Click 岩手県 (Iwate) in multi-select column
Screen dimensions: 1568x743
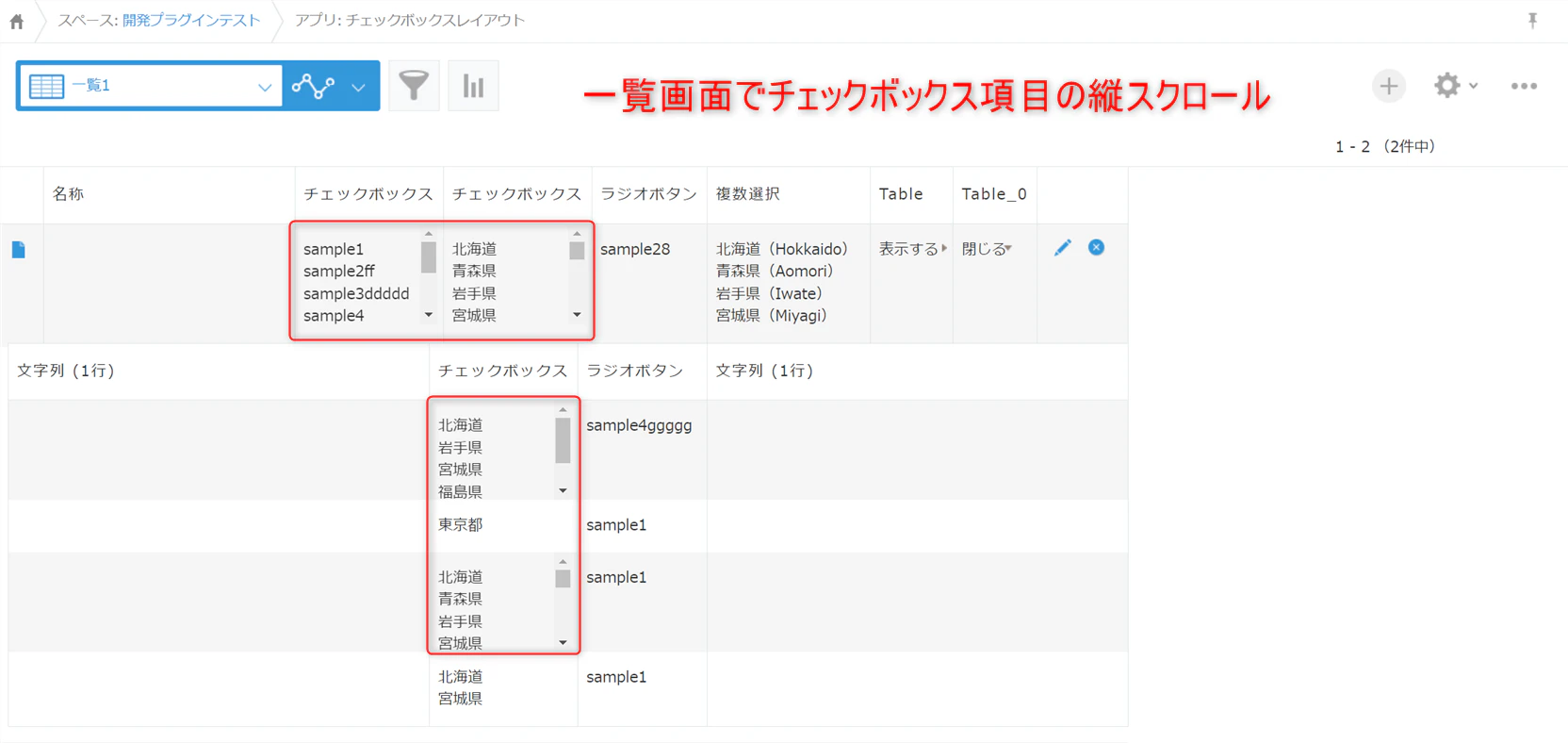coord(769,293)
